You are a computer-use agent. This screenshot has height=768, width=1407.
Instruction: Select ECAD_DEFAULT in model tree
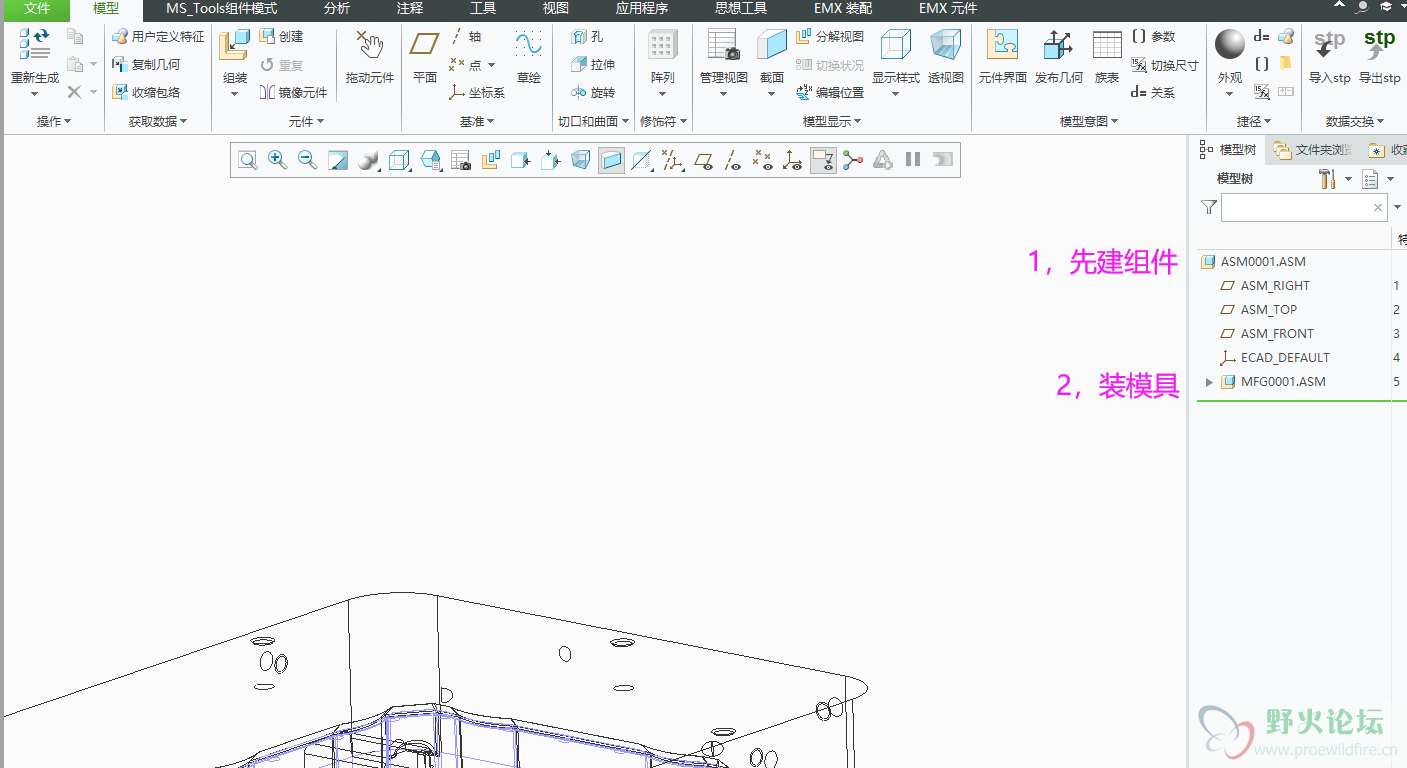1285,357
